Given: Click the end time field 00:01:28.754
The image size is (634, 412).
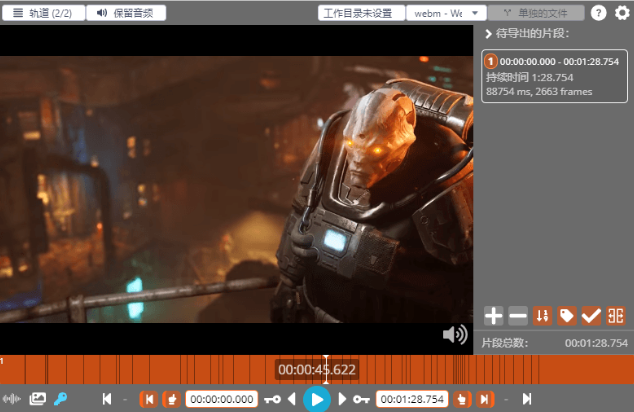Looking at the screenshot, I should [412, 399].
